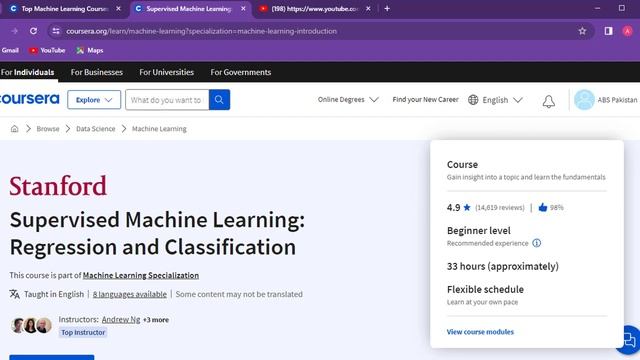The height and width of the screenshot is (360, 640).
Task: Expand Online Degrees dropdown
Action: click(x=348, y=100)
